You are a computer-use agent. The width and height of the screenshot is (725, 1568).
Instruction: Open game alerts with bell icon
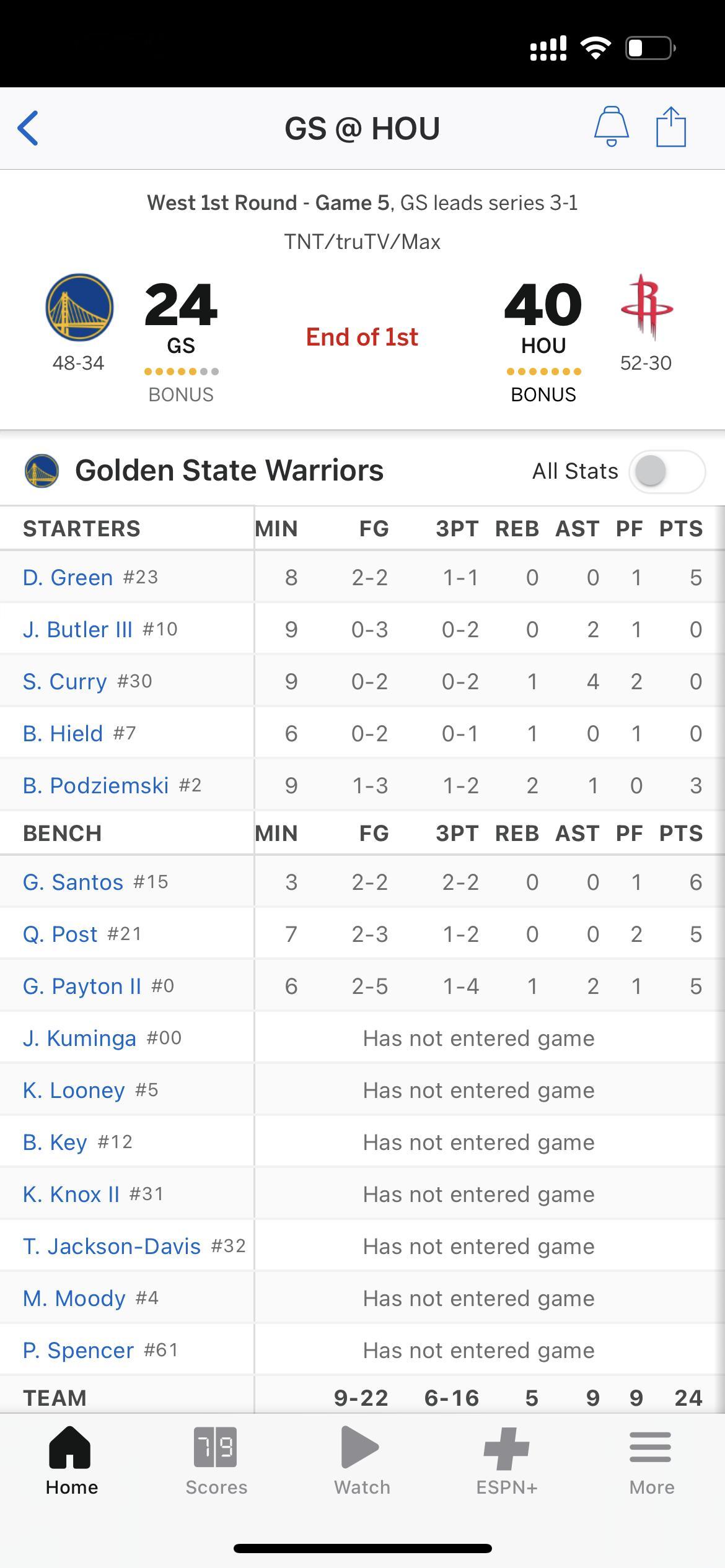612,126
